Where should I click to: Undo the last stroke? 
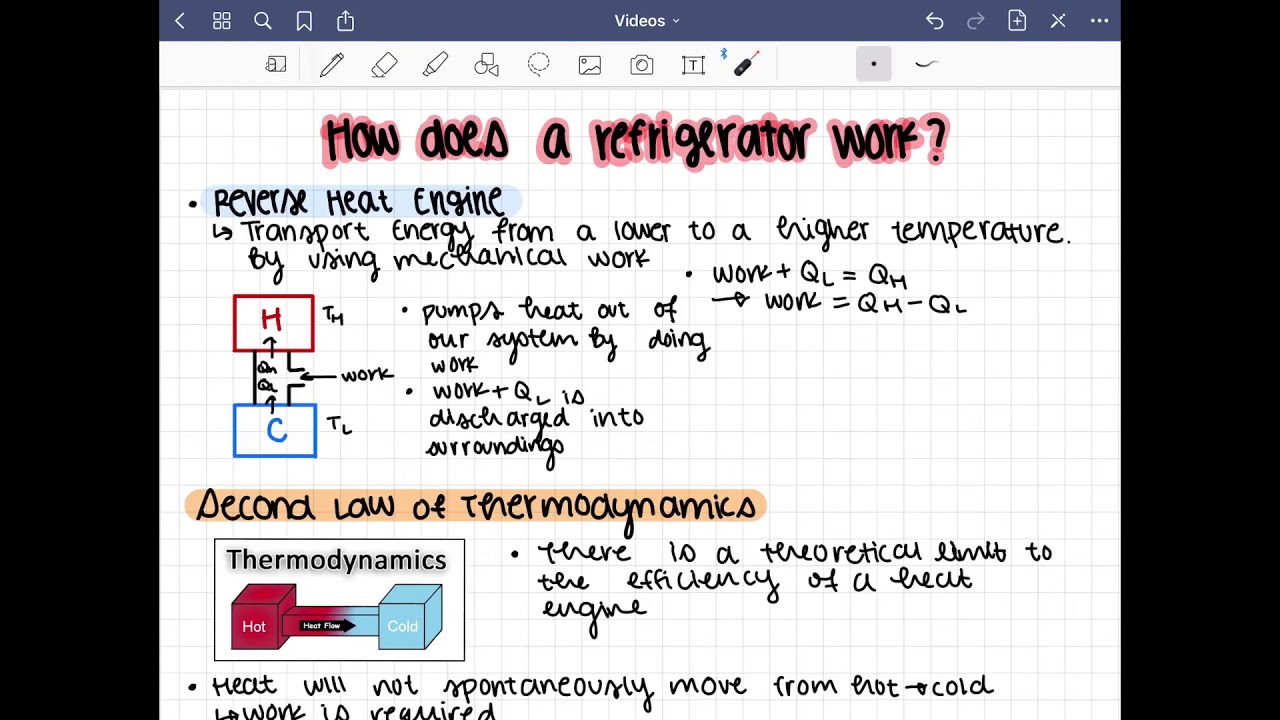point(934,20)
